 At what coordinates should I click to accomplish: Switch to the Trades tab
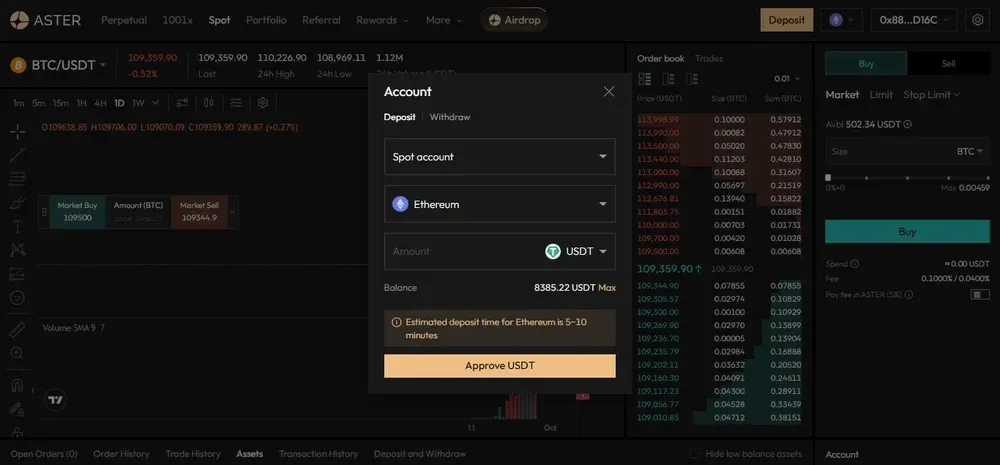(709, 59)
